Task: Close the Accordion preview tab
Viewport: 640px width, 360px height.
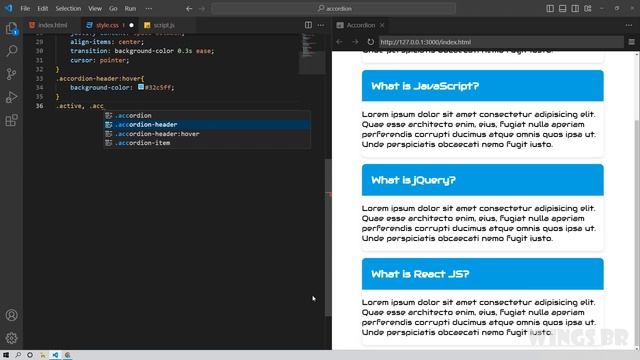Action: point(382,25)
